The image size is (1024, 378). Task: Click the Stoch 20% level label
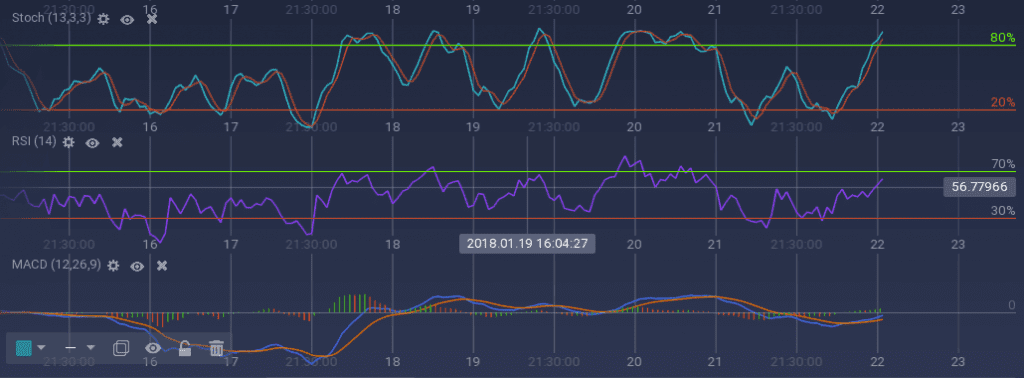[1002, 102]
